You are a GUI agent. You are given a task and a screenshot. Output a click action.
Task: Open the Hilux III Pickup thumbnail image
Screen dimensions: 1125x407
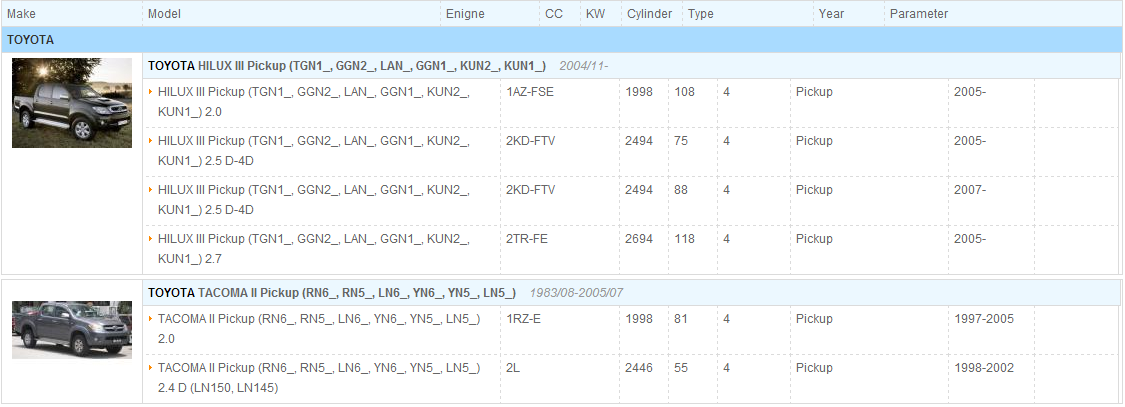point(72,103)
